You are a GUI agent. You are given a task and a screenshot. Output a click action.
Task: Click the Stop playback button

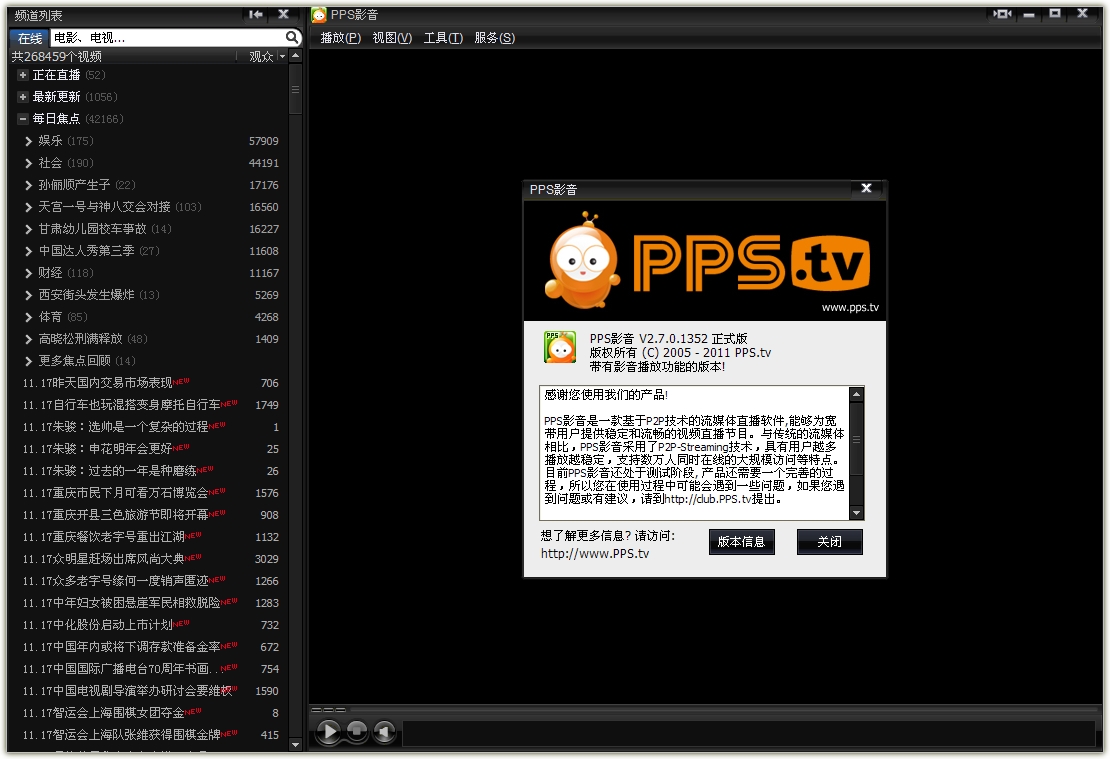(x=357, y=731)
